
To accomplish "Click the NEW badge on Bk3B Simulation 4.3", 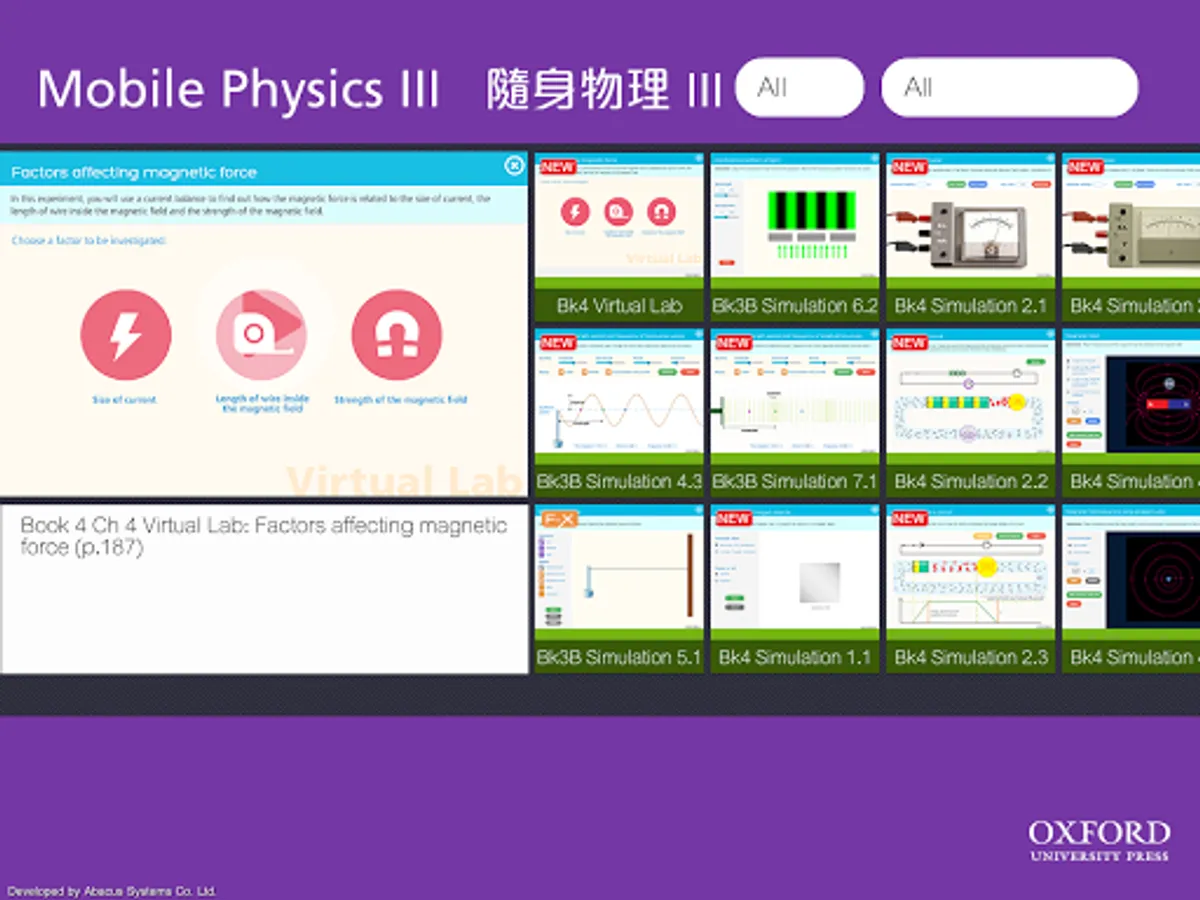I will click(557, 343).
